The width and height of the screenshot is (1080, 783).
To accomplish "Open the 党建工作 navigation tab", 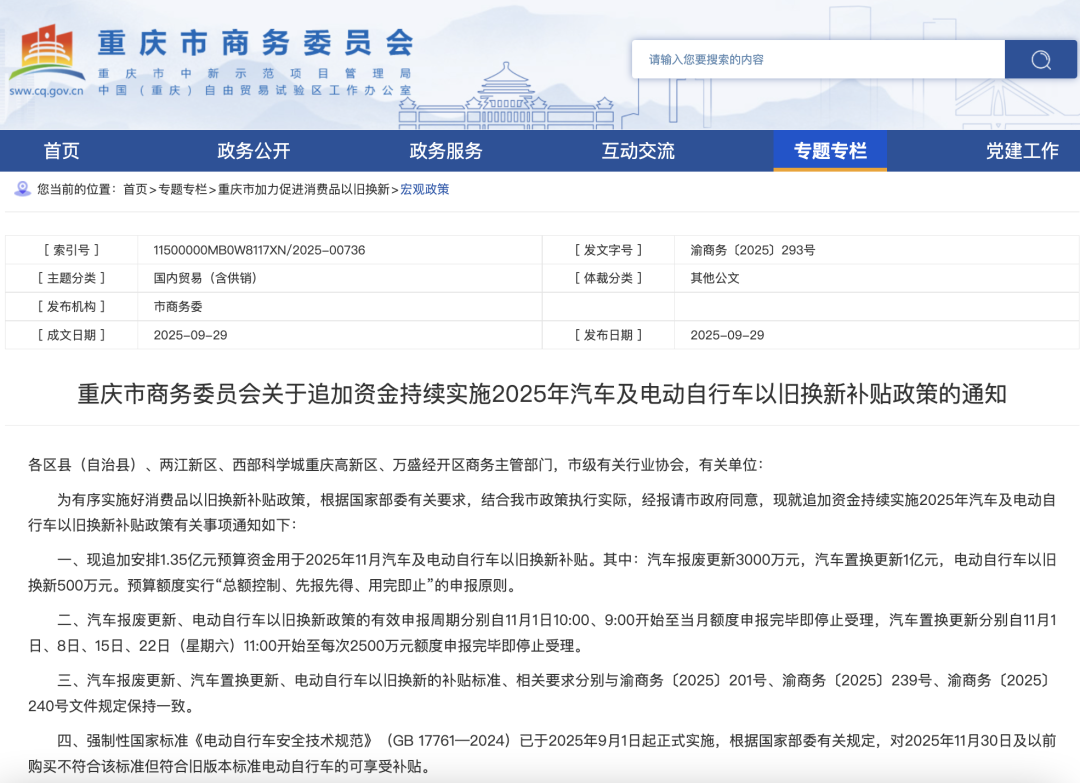I will [1022, 151].
